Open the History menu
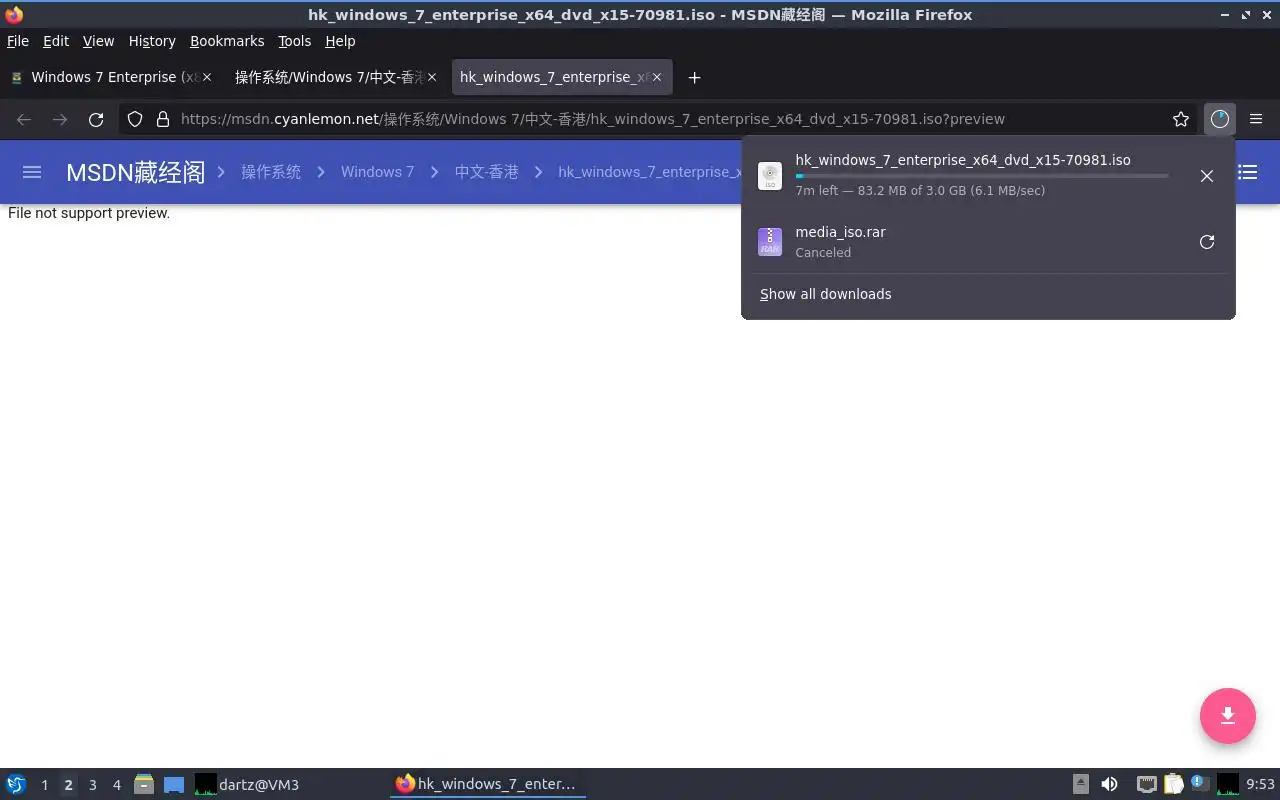 point(152,41)
